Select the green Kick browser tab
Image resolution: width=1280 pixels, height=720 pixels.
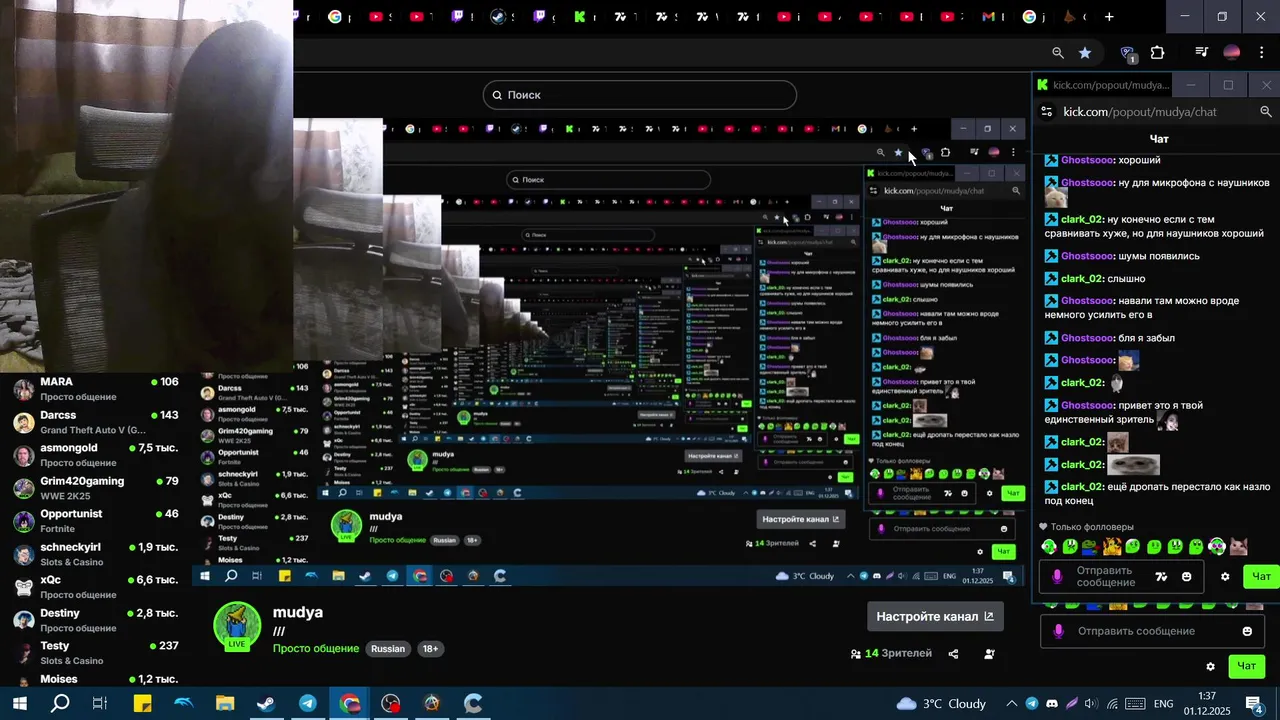click(x=581, y=16)
